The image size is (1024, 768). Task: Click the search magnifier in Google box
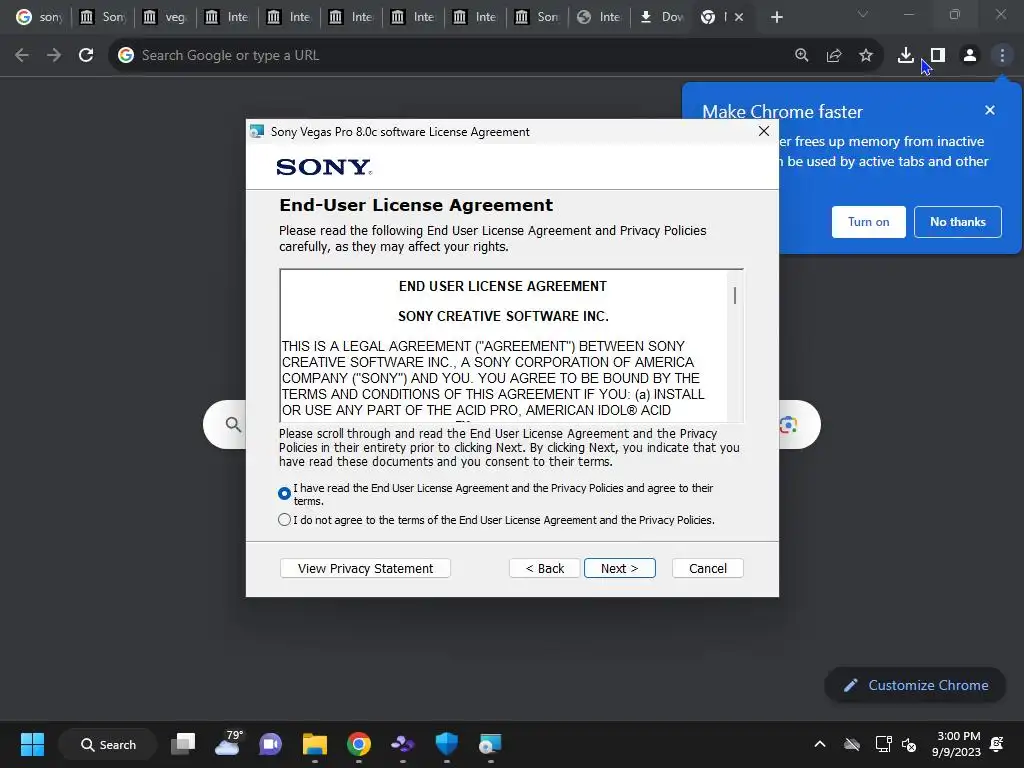(x=233, y=425)
